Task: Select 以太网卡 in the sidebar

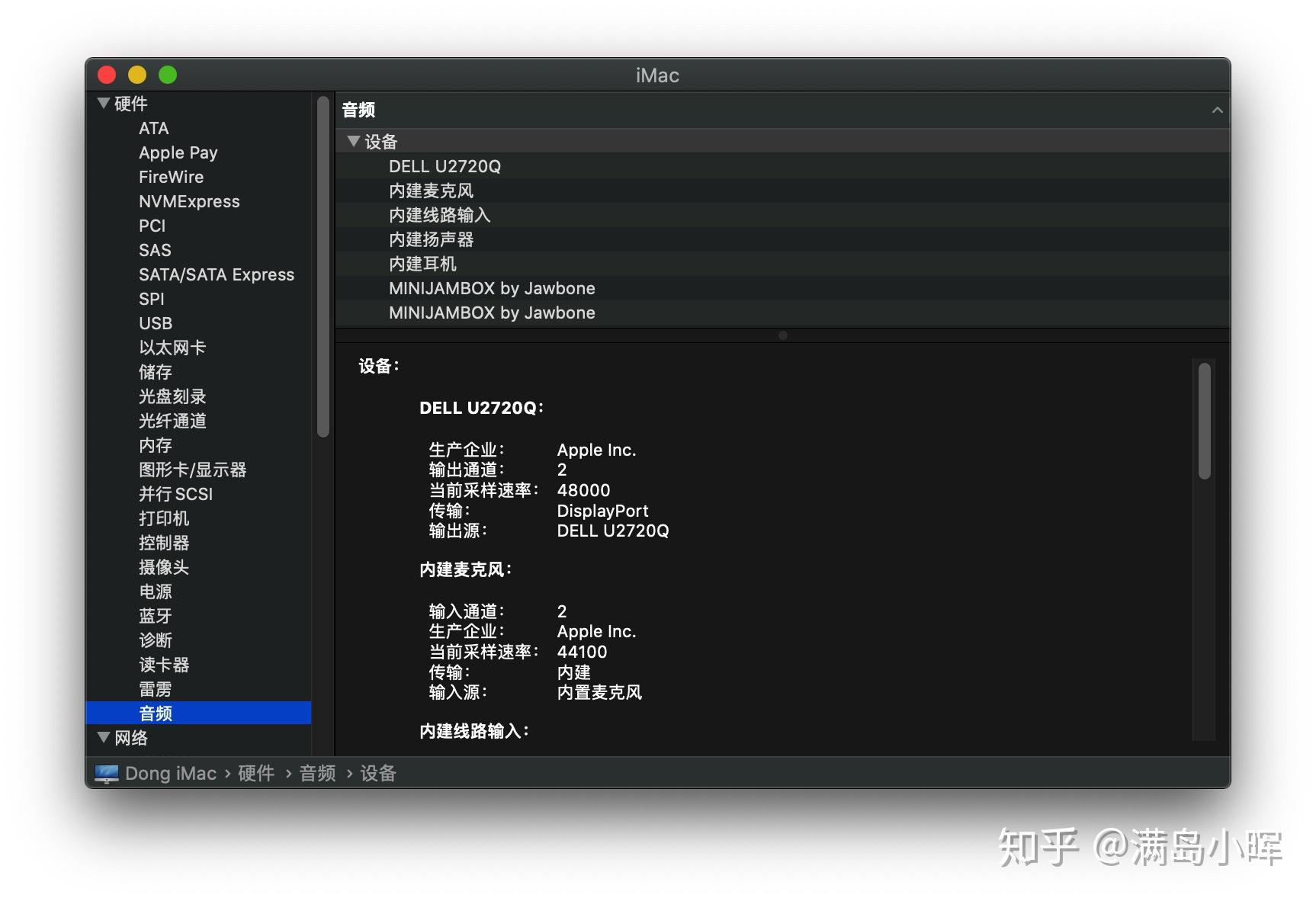Action: 172,348
